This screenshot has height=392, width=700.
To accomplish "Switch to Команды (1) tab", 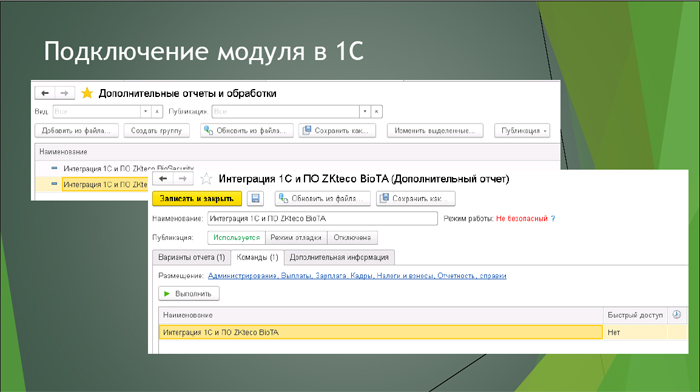I will [x=257, y=258].
